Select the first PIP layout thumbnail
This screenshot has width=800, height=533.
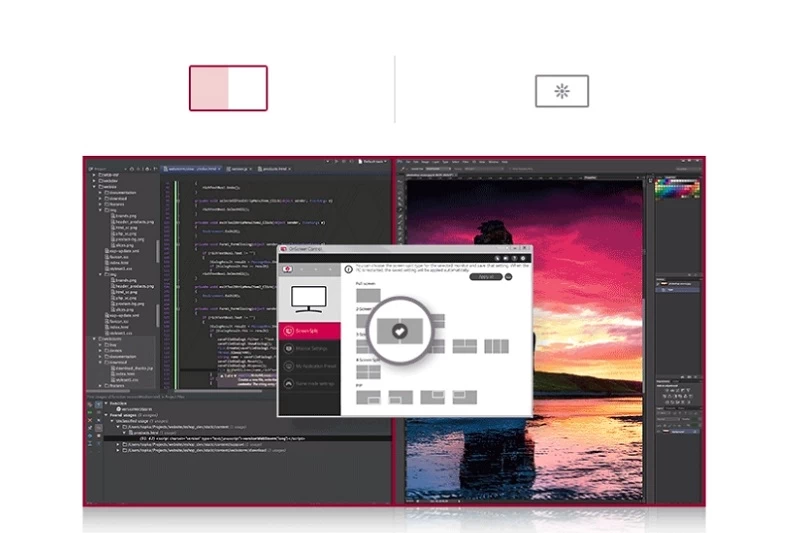pos(368,397)
